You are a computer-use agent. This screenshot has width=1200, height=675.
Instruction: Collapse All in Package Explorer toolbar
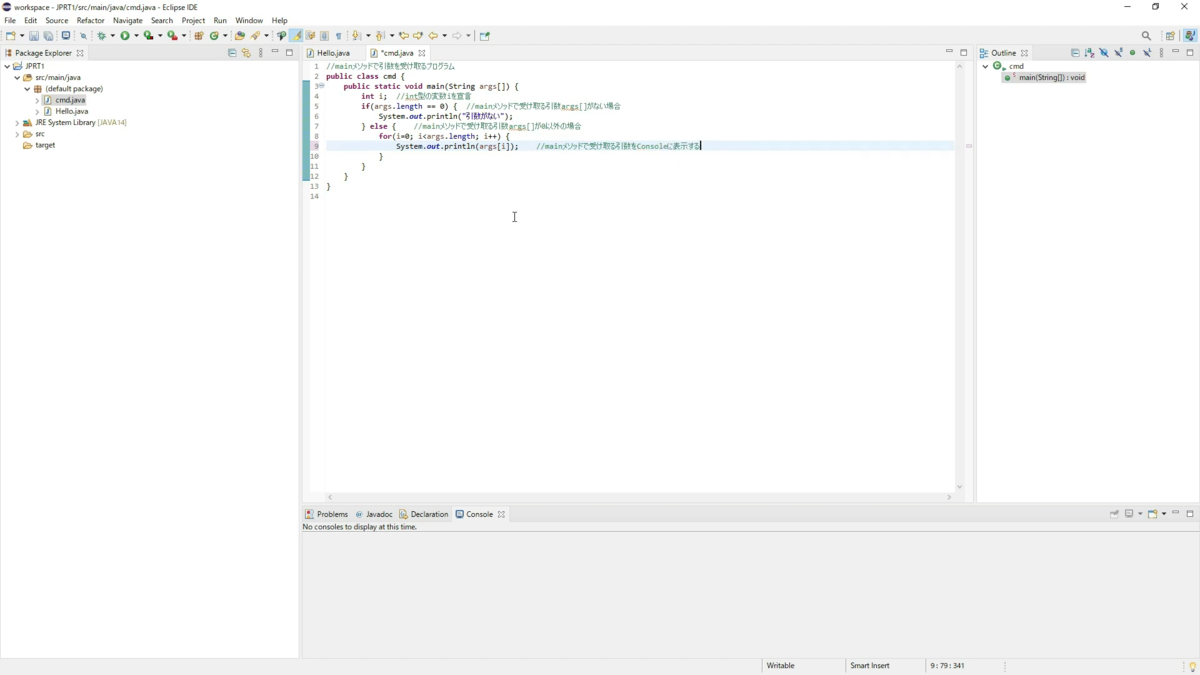(232, 53)
